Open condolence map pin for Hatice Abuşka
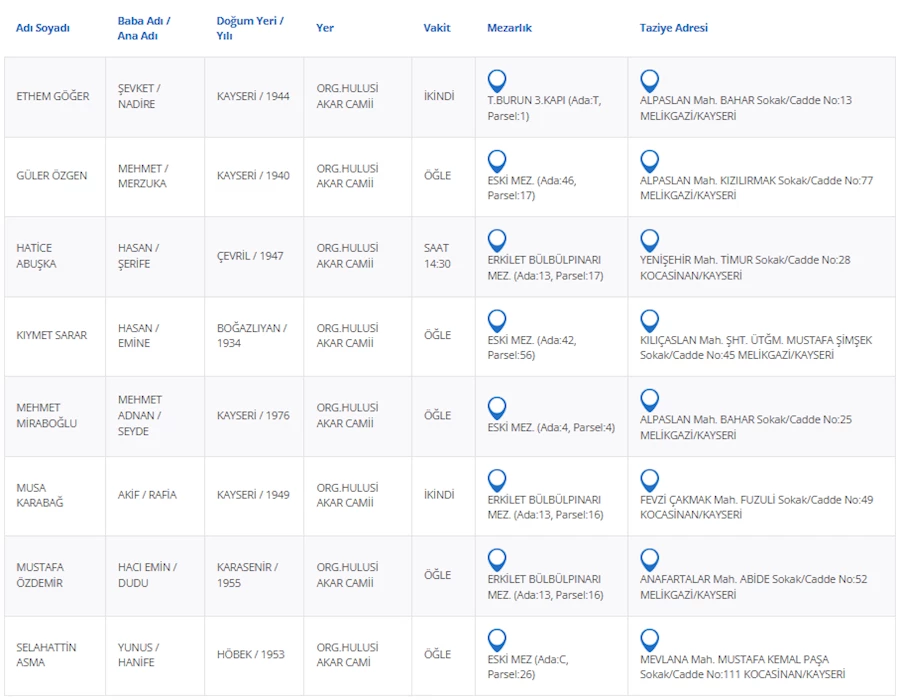This screenshot has width=899, height=700. pyautogui.click(x=649, y=241)
